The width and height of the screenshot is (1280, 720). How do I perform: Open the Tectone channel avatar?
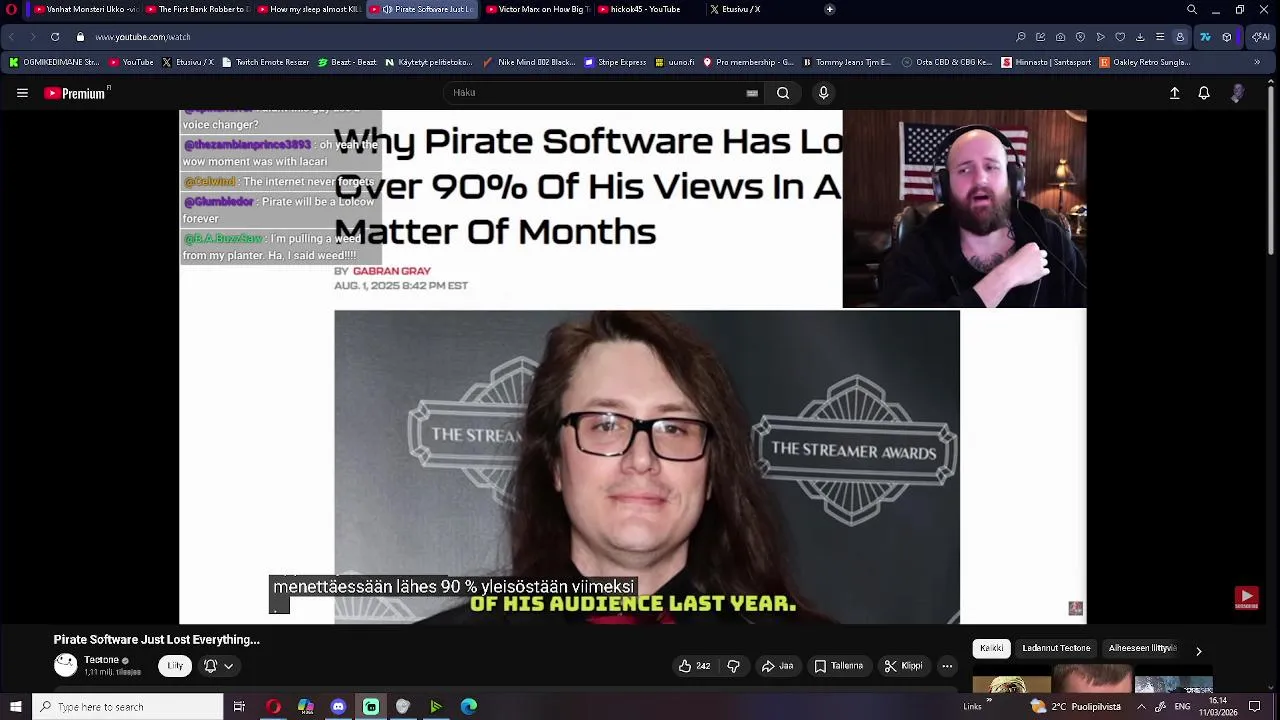point(65,665)
